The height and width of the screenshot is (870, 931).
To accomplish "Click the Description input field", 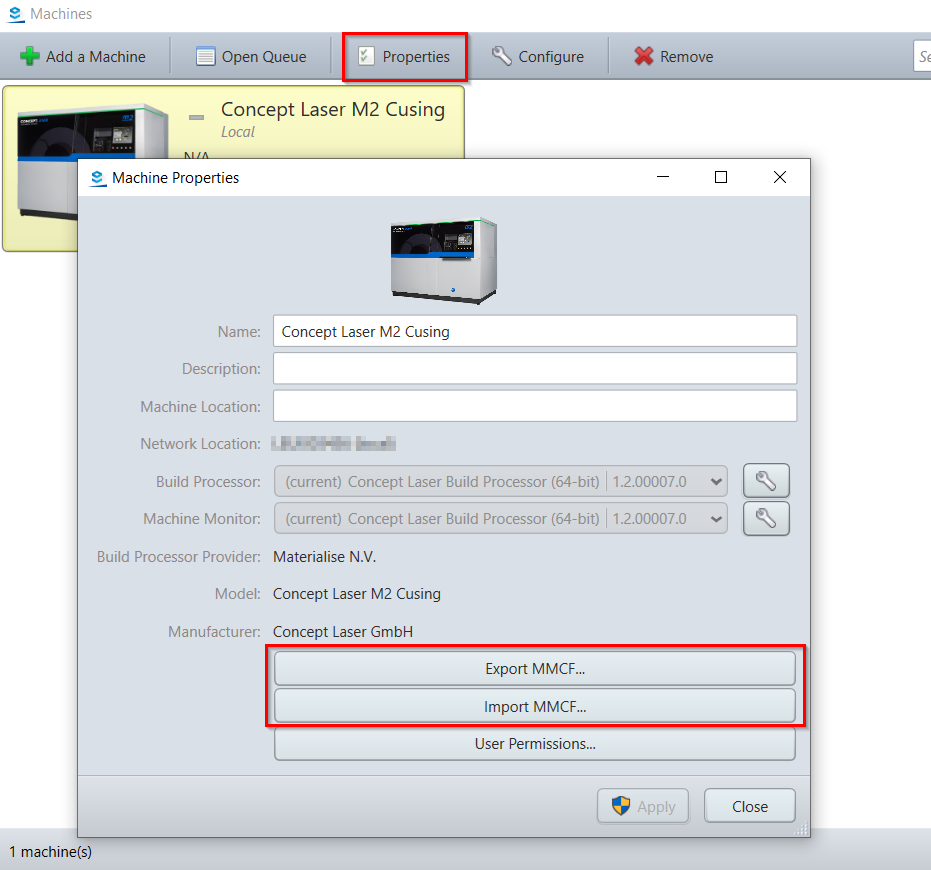I will pyautogui.click(x=535, y=368).
